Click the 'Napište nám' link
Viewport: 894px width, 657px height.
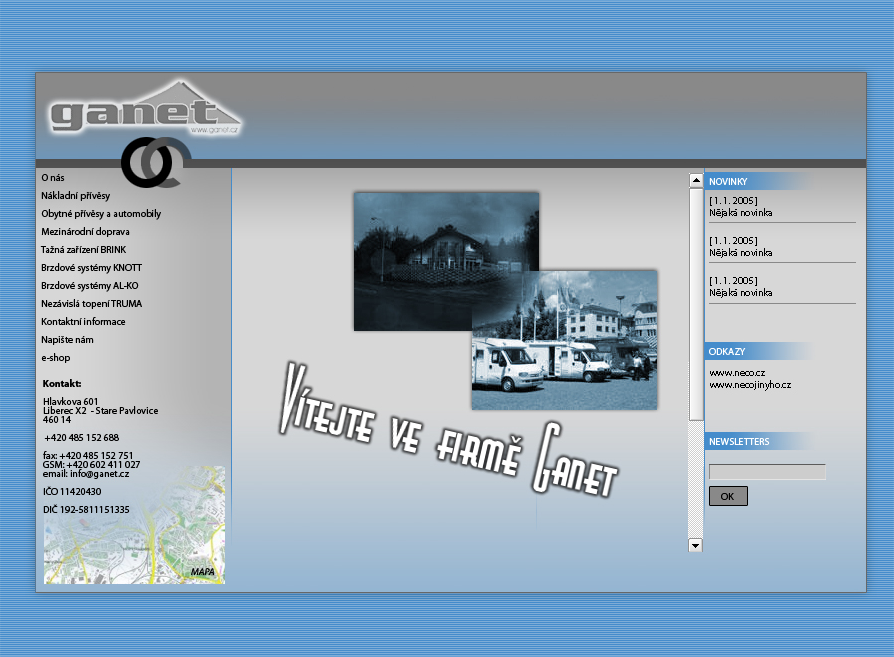67,339
